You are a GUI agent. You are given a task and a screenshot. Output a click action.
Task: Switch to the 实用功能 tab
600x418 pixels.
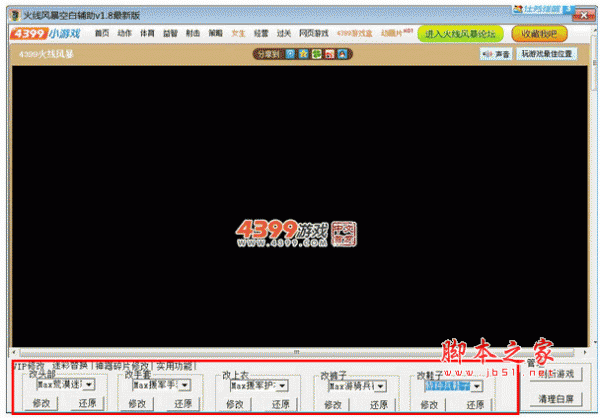[174, 366]
